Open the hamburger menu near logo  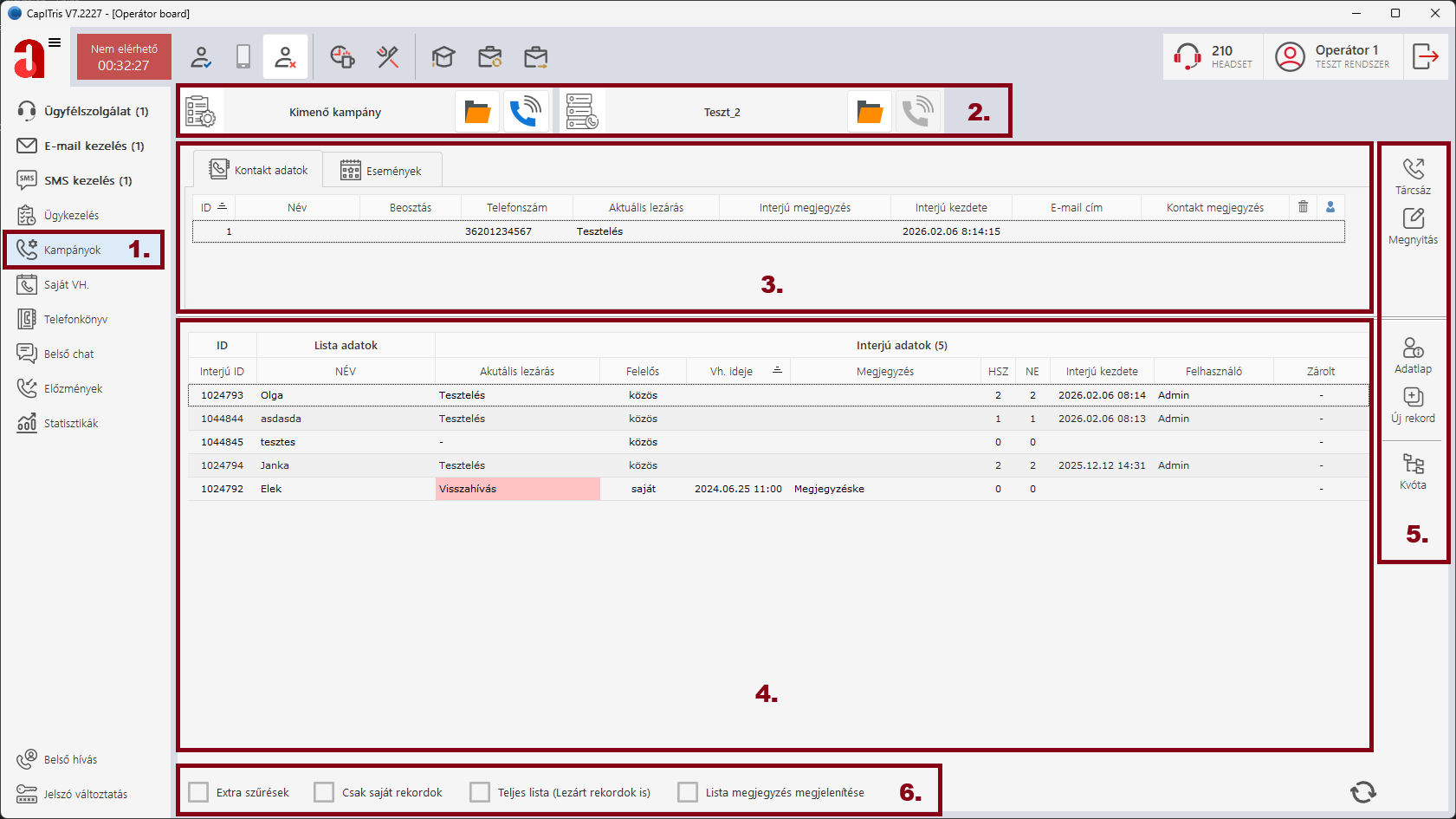(x=55, y=42)
